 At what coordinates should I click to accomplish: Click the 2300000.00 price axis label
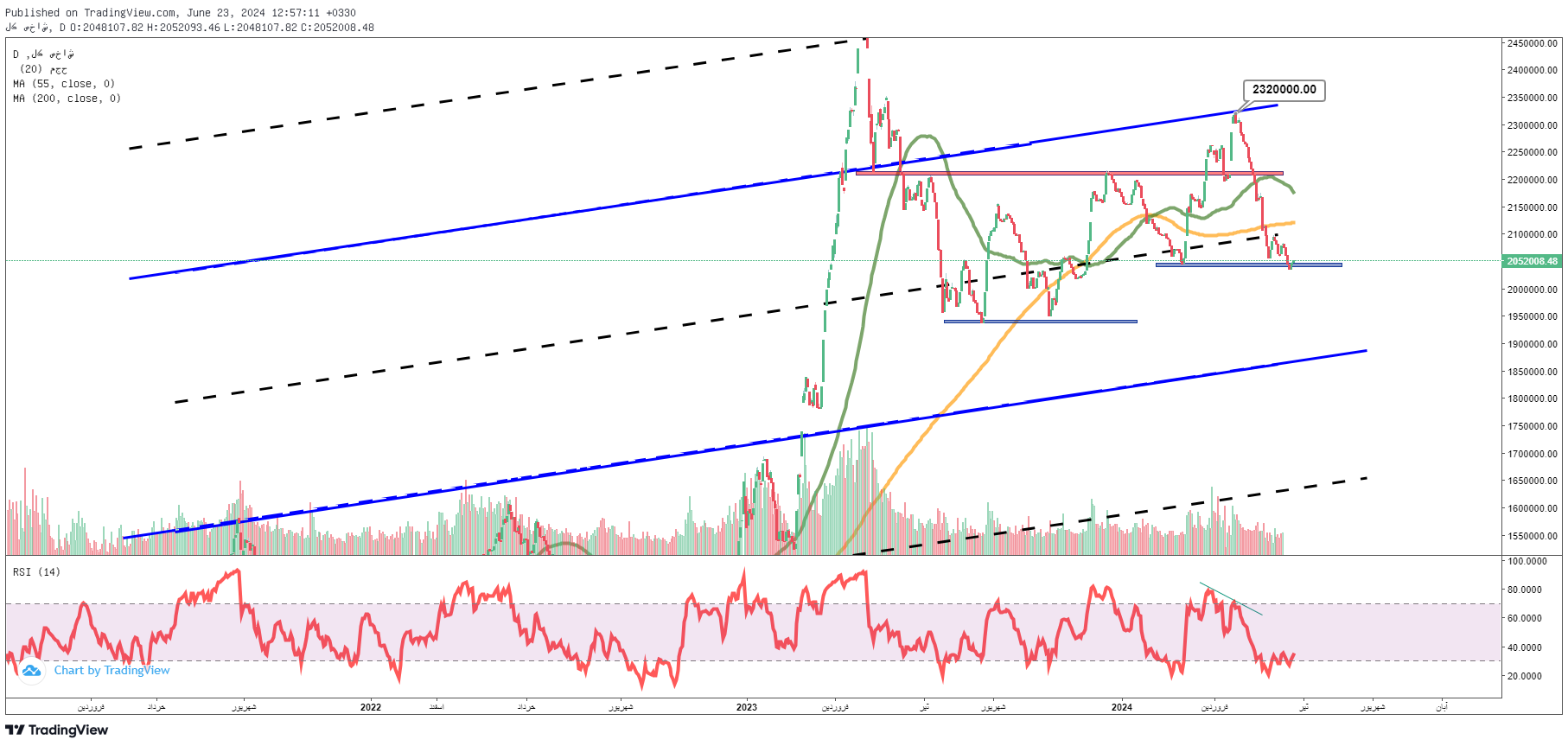1533,125
